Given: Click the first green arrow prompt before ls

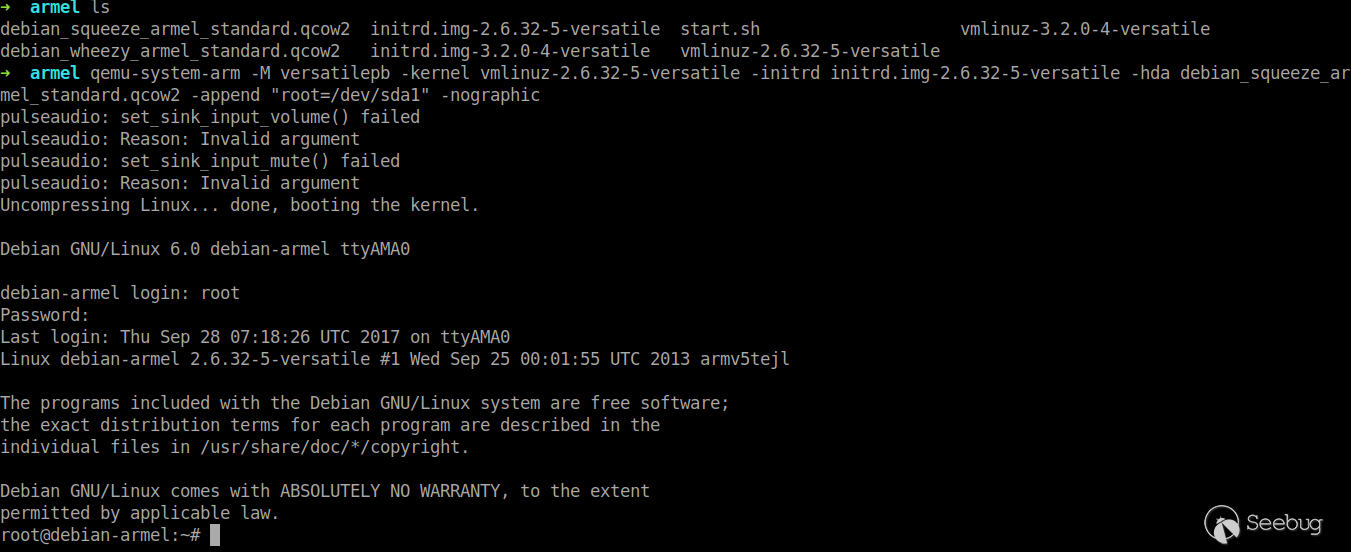Looking at the screenshot, I should tap(6, 7).
